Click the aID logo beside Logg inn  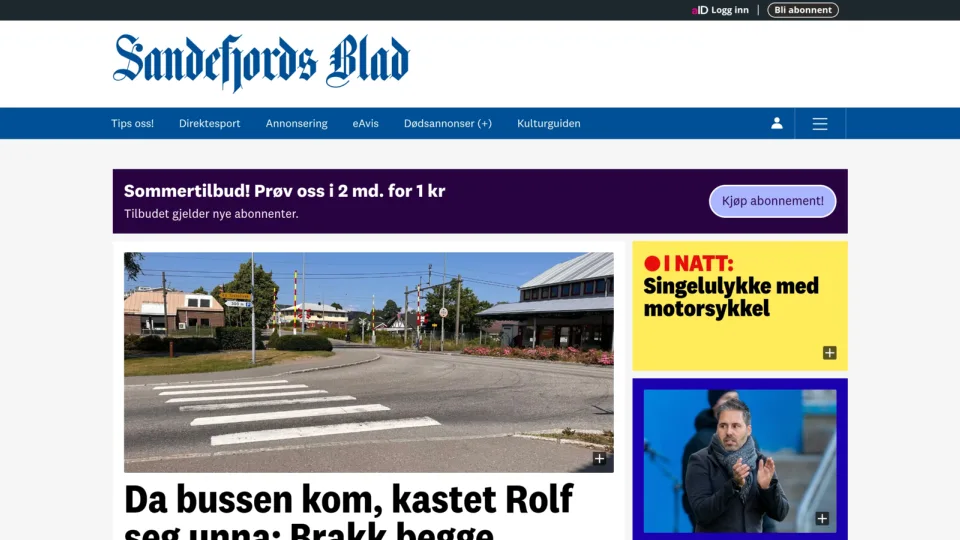700,10
